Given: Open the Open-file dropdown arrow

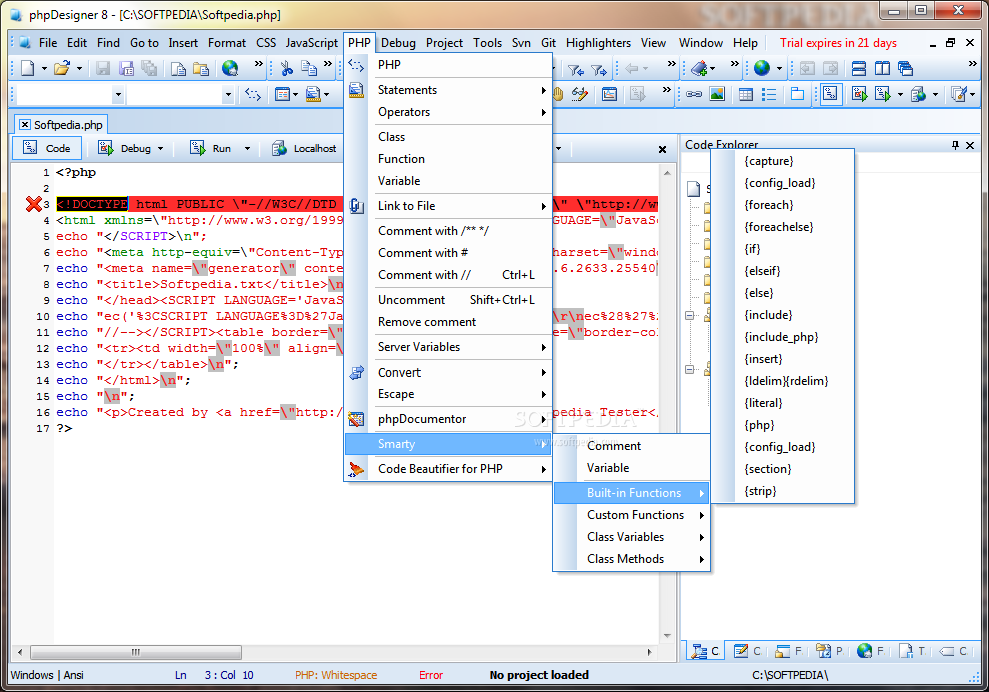Looking at the screenshot, I should point(79,69).
